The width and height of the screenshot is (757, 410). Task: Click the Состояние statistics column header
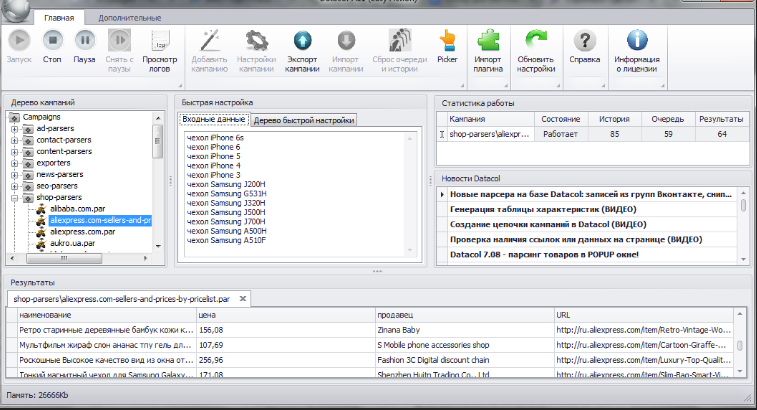(561, 119)
